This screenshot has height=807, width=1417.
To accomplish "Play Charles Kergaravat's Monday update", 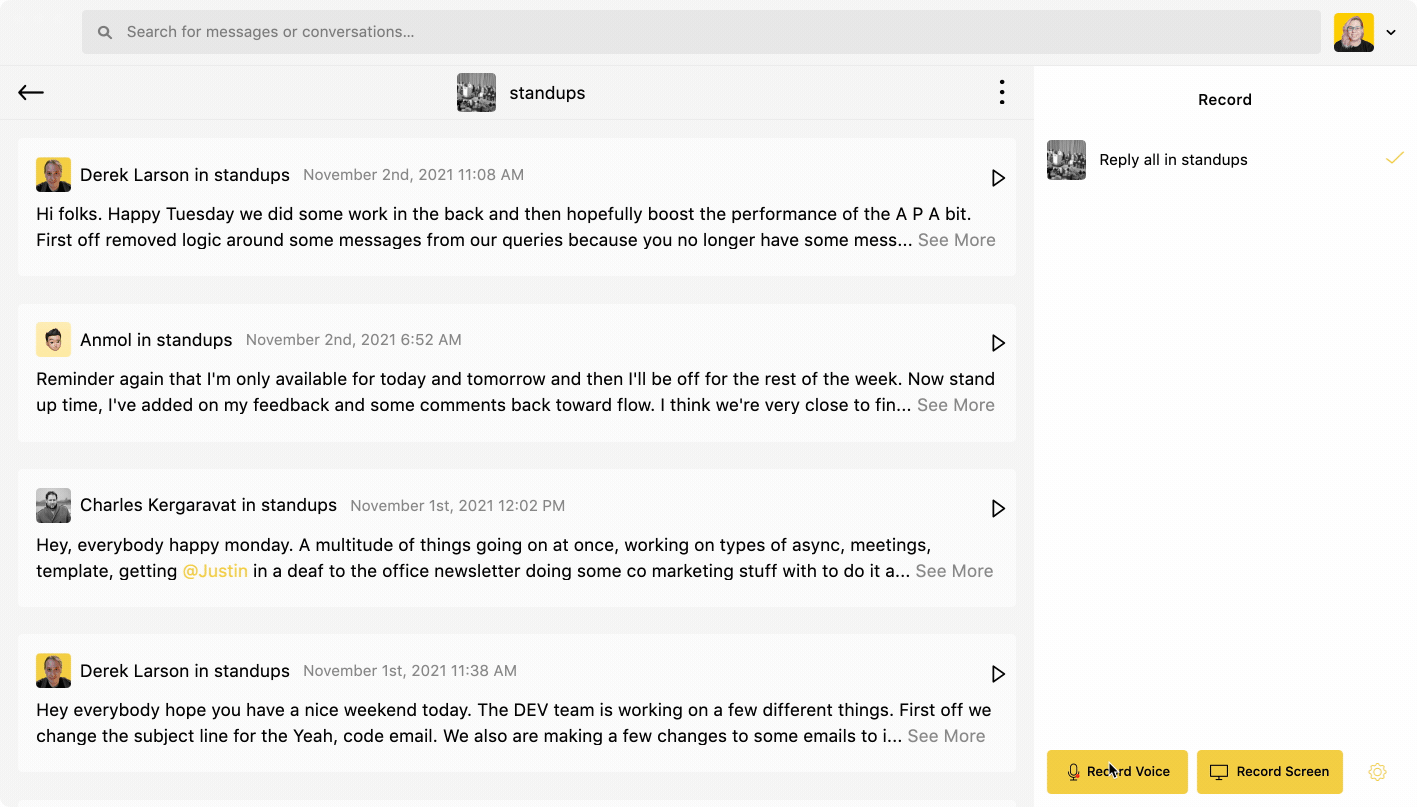I will pyautogui.click(x=996, y=508).
